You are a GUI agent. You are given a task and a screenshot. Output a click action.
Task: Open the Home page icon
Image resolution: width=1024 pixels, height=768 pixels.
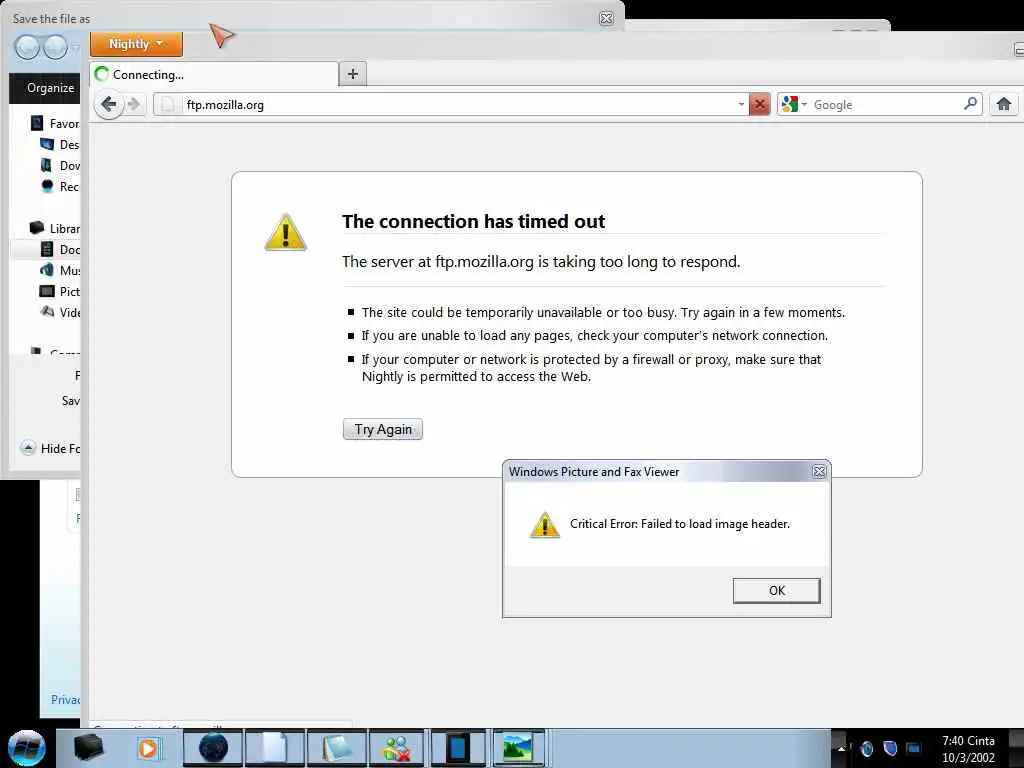click(1004, 104)
